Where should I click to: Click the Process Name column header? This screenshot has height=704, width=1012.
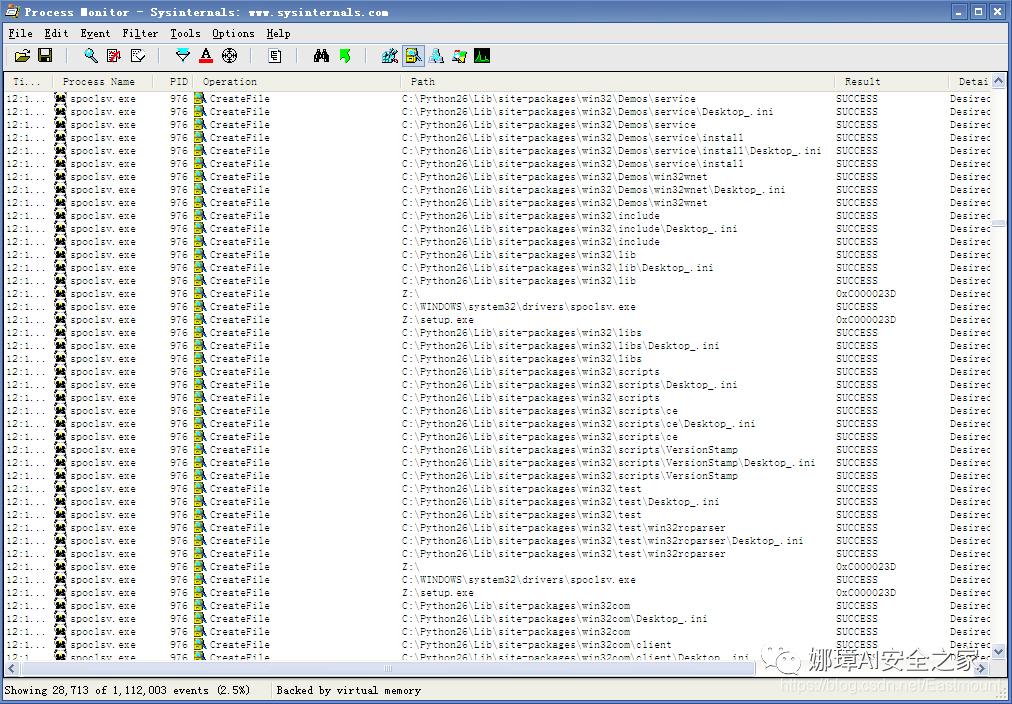[x=103, y=82]
